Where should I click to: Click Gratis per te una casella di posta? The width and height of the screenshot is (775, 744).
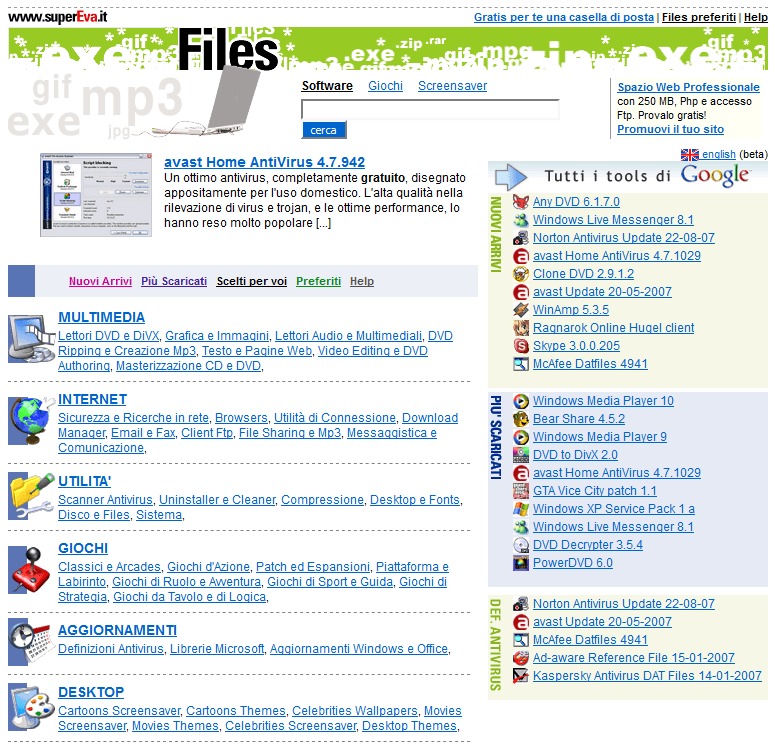tap(564, 17)
